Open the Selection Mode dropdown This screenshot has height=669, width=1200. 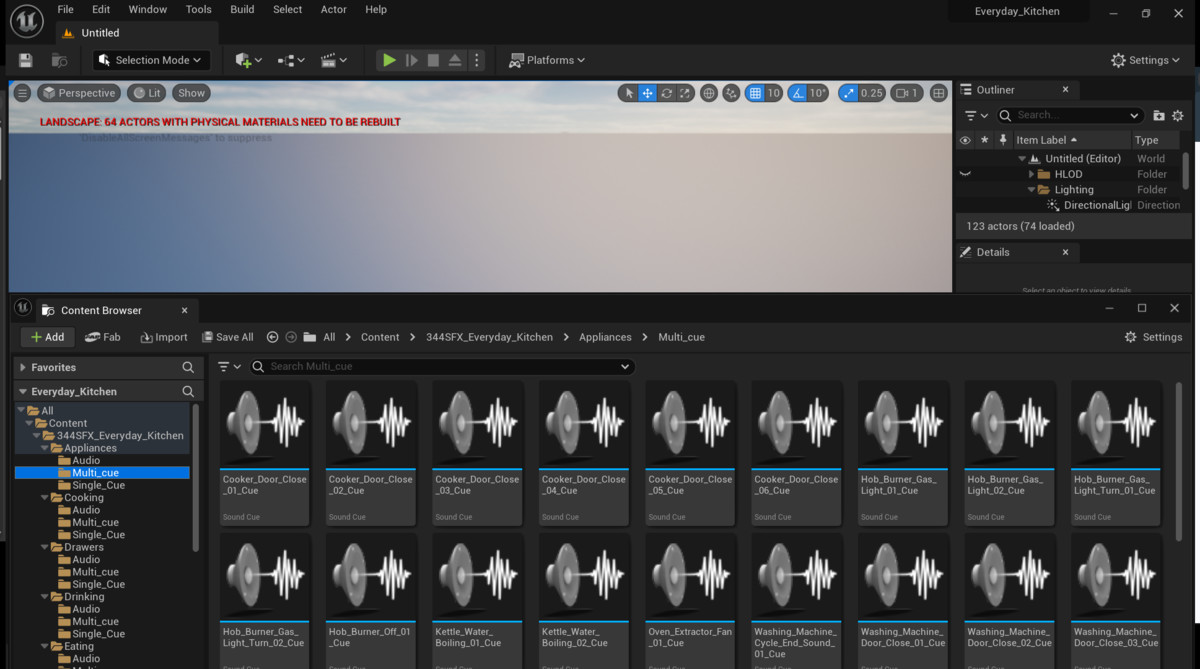pyautogui.click(x=152, y=60)
